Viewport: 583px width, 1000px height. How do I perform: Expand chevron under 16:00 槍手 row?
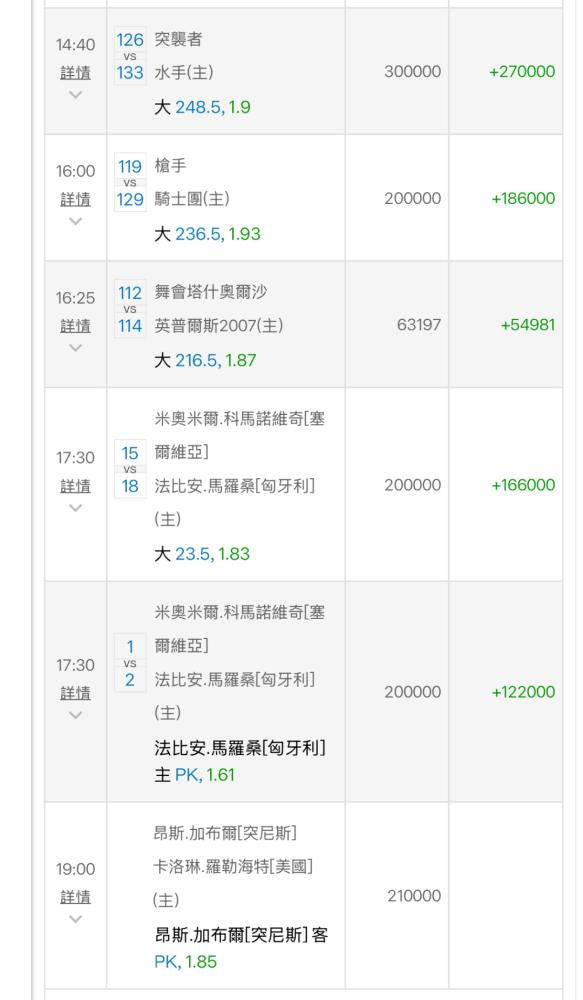coord(75,221)
